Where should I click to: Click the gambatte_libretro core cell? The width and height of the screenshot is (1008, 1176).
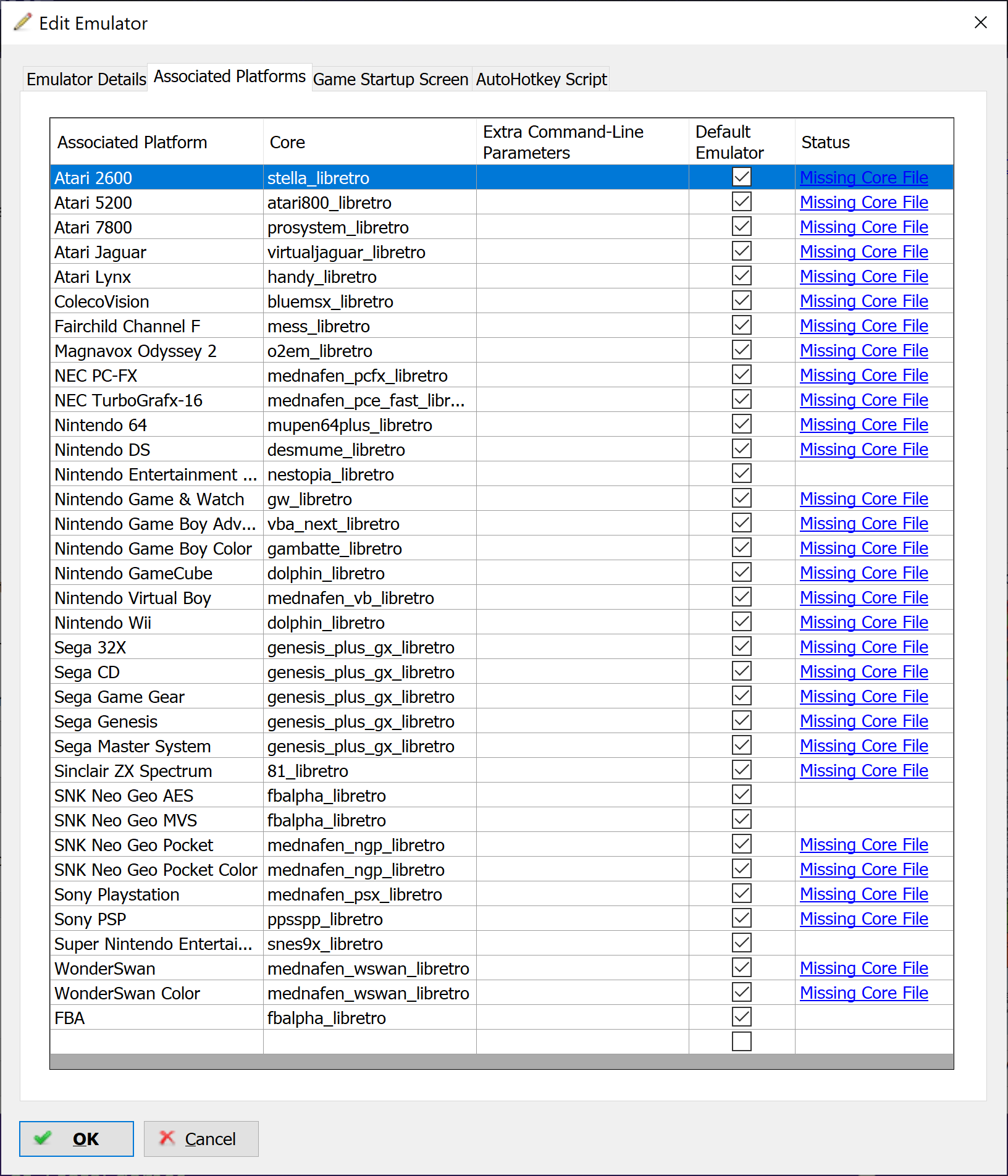click(x=370, y=548)
